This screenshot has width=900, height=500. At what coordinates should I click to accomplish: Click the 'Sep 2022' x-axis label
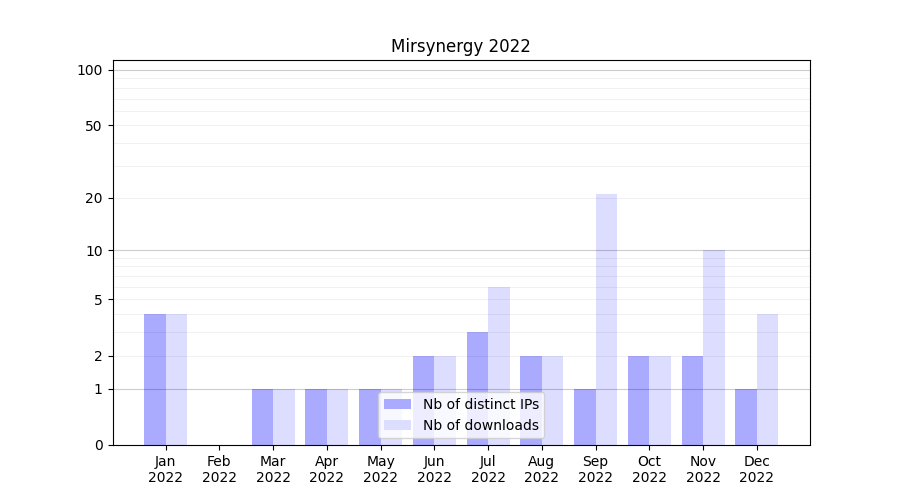(595, 469)
